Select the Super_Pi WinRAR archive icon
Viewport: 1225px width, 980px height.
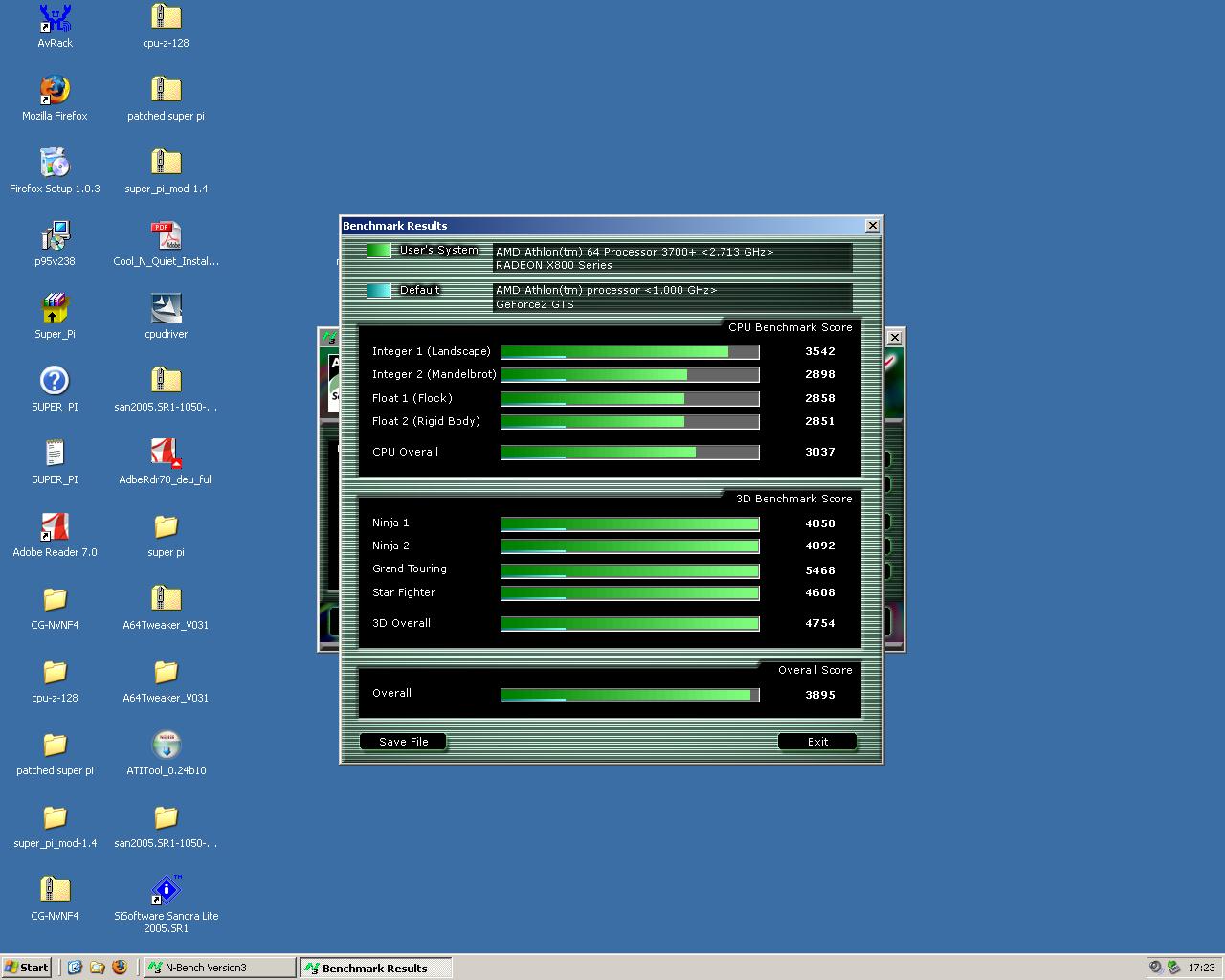(x=55, y=309)
